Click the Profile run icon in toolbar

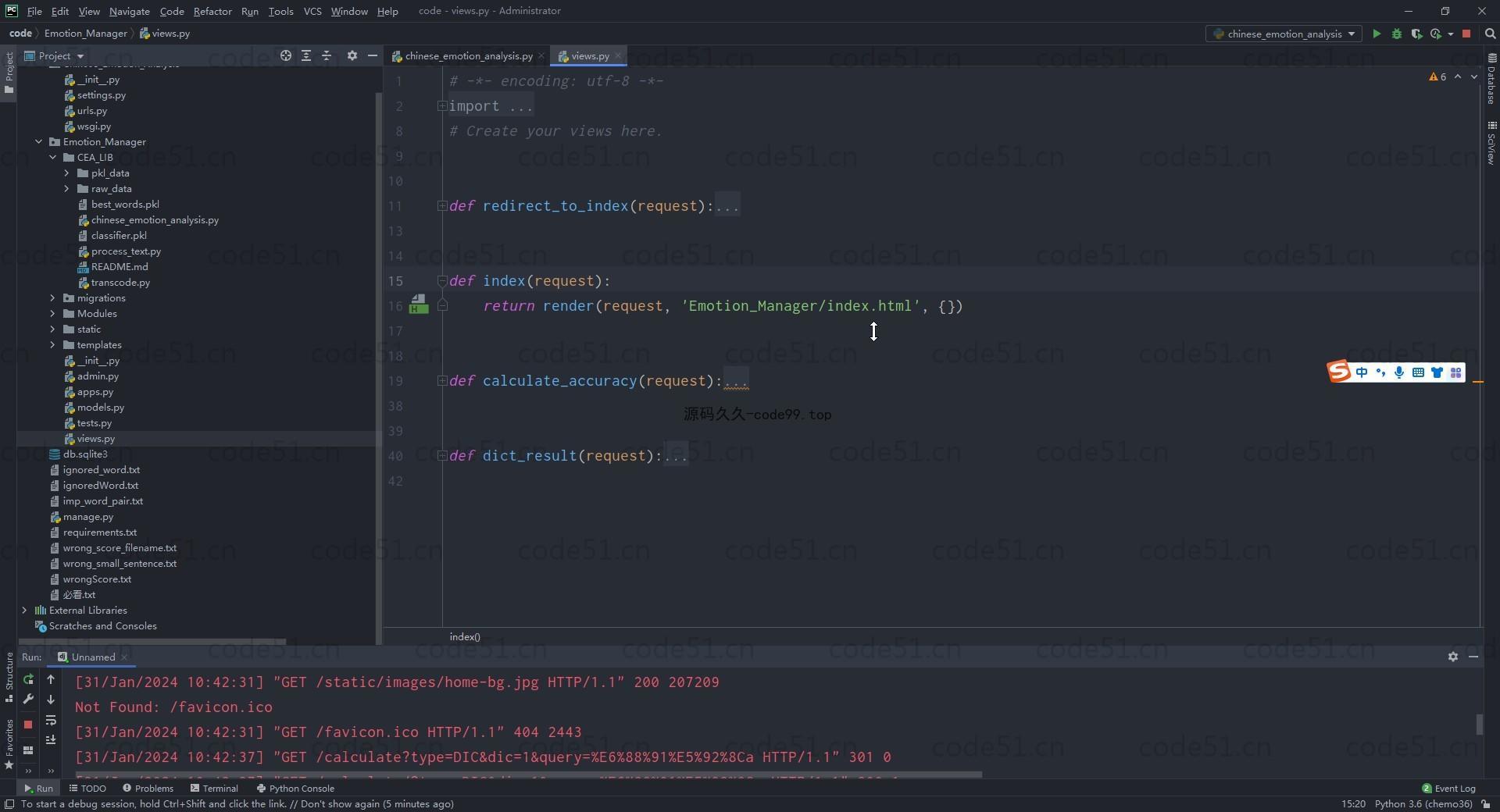point(1436,34)
